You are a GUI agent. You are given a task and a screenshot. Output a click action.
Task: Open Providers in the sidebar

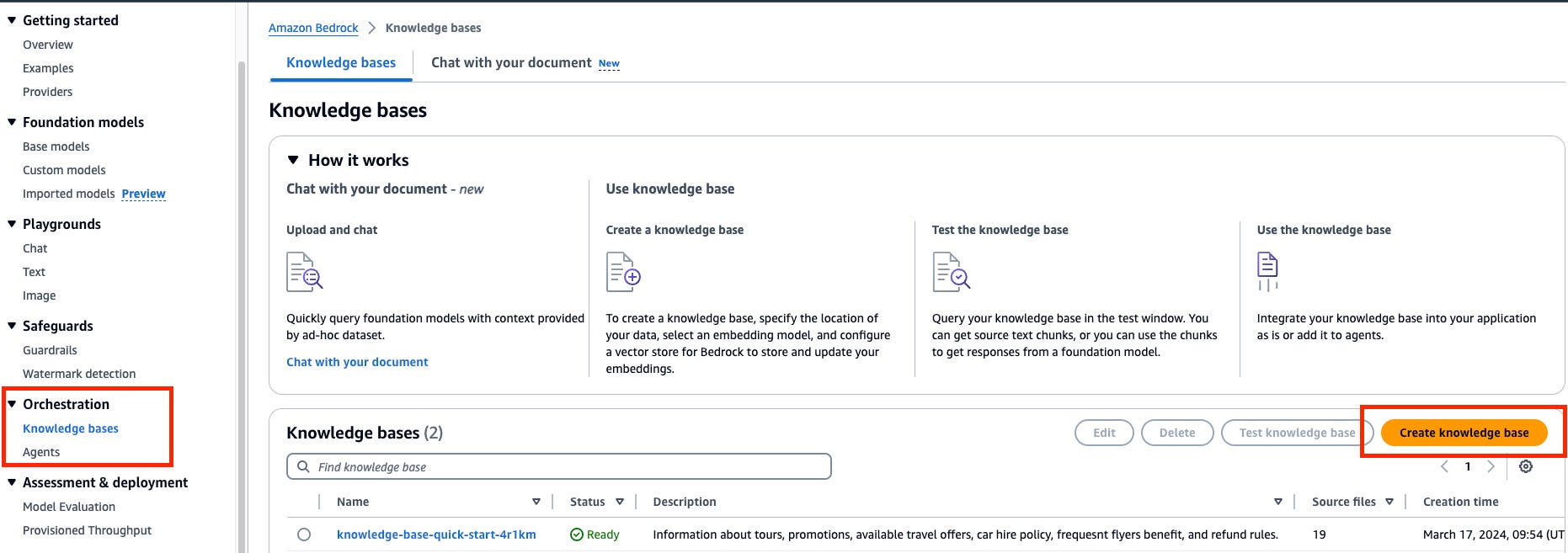pyautogui.click(x=48, y=92)
